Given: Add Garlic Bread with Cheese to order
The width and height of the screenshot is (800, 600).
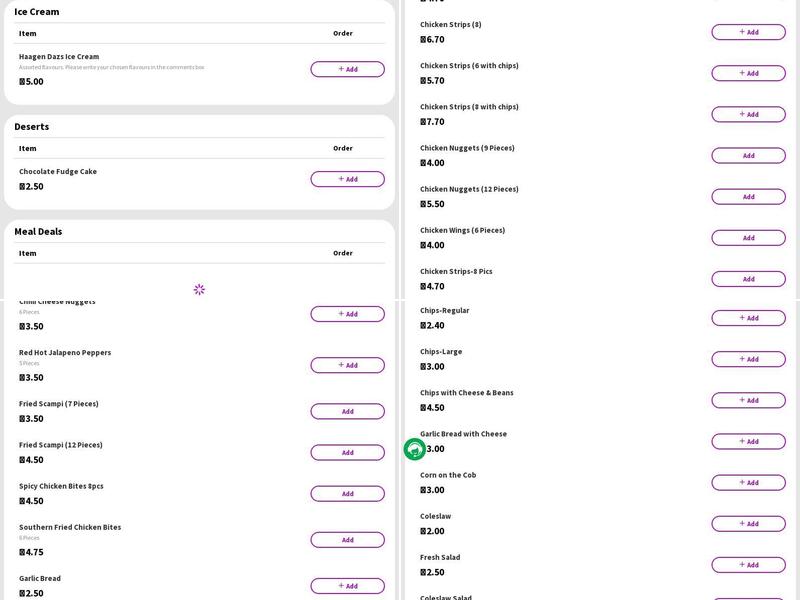Looking at the screenshot, I should (748, 441).
